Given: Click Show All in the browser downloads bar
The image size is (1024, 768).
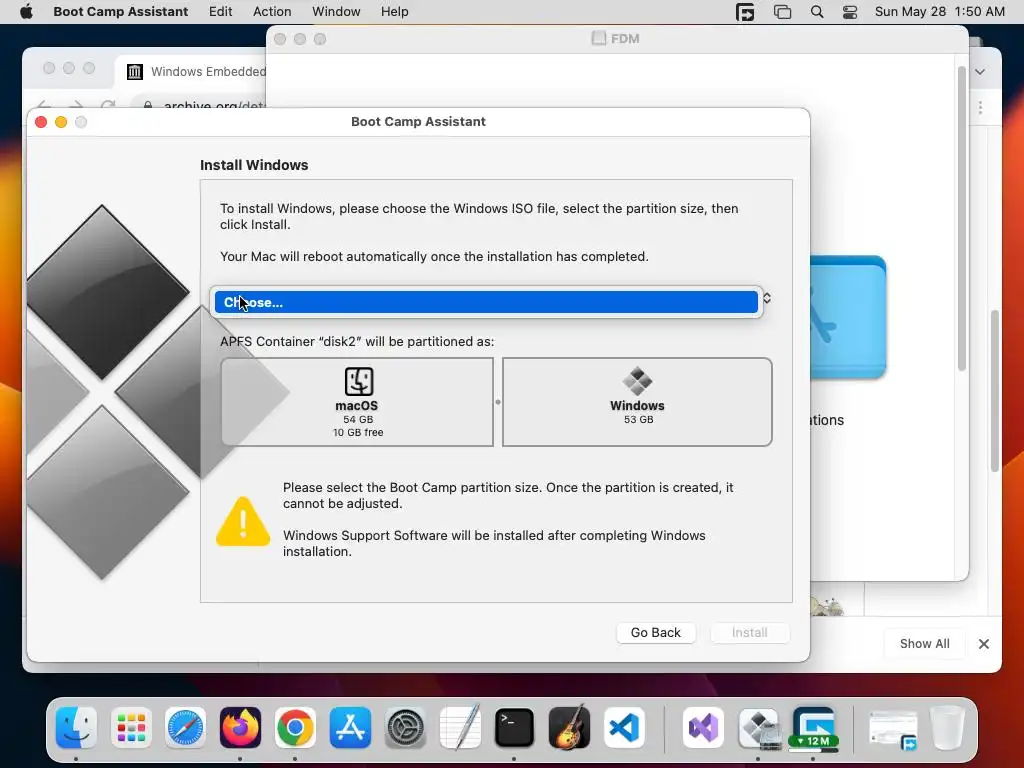Looking at the screenshot, I should (924, 644).
